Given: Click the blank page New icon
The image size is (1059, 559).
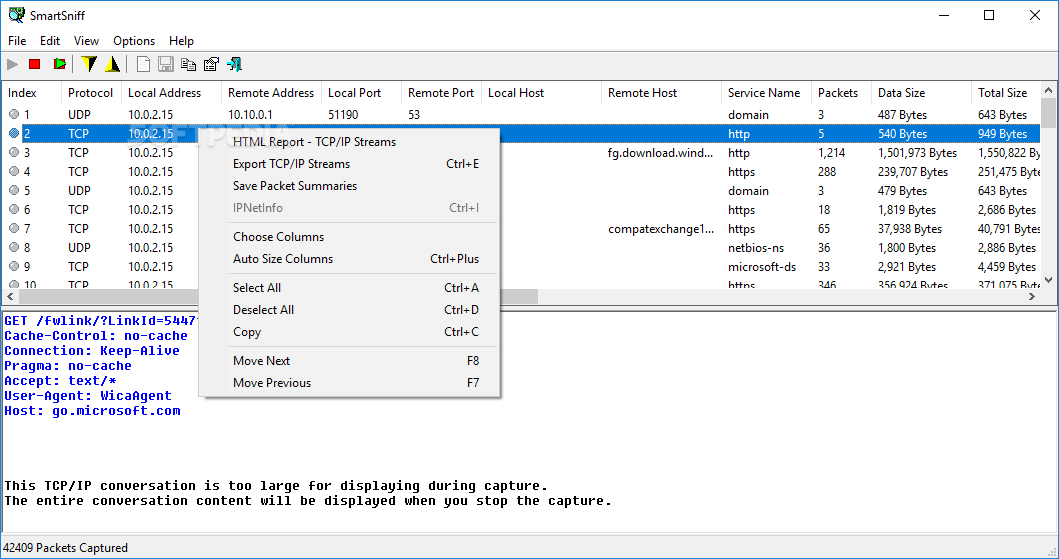Looking at the screenshot, I should point(143,64).
